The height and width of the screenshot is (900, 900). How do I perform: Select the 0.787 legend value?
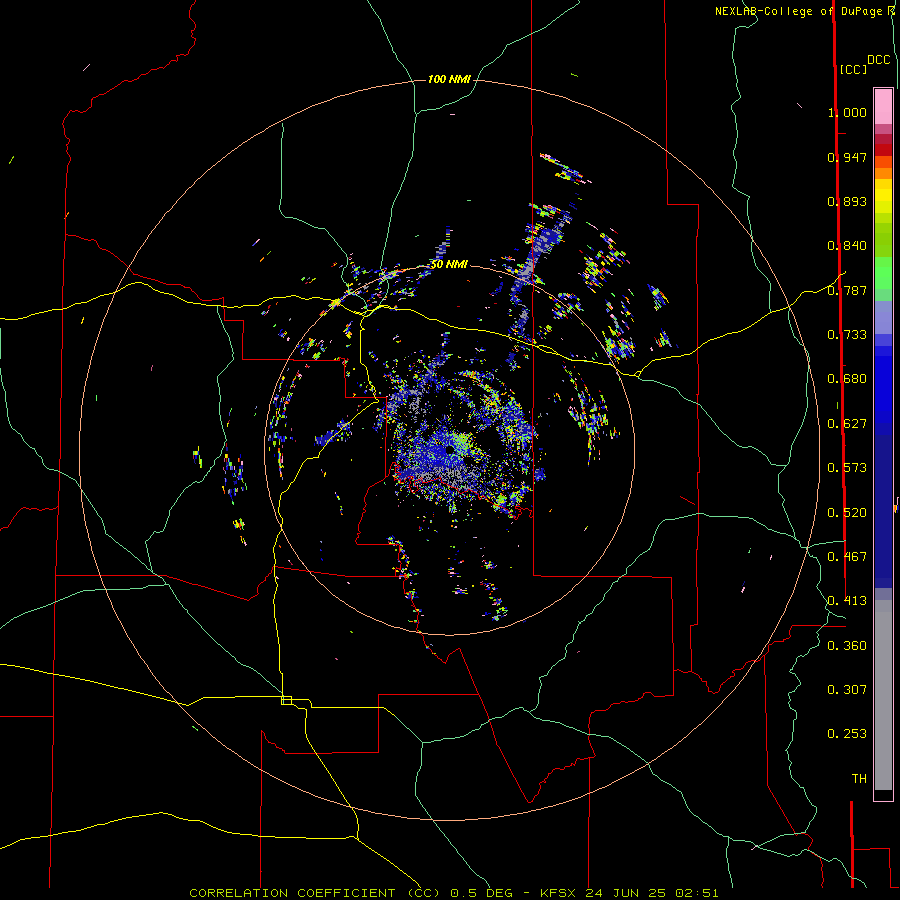coord(847,290)
